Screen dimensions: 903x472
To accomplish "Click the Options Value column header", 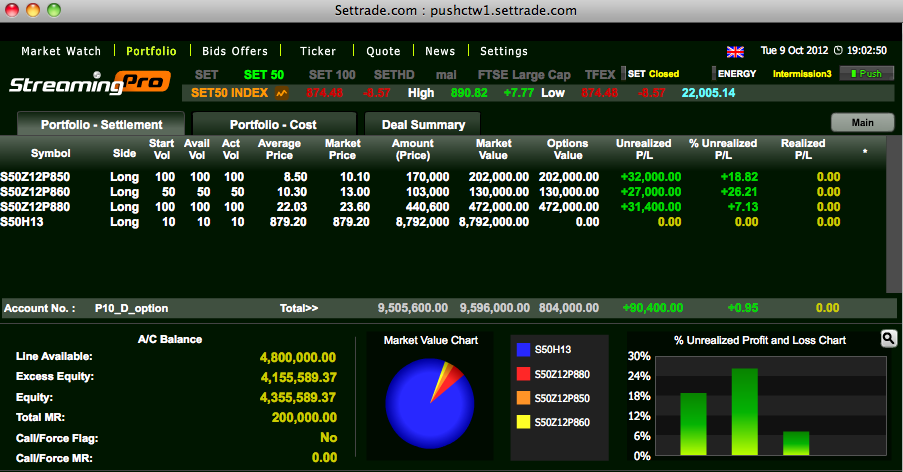I will [568, 149].
